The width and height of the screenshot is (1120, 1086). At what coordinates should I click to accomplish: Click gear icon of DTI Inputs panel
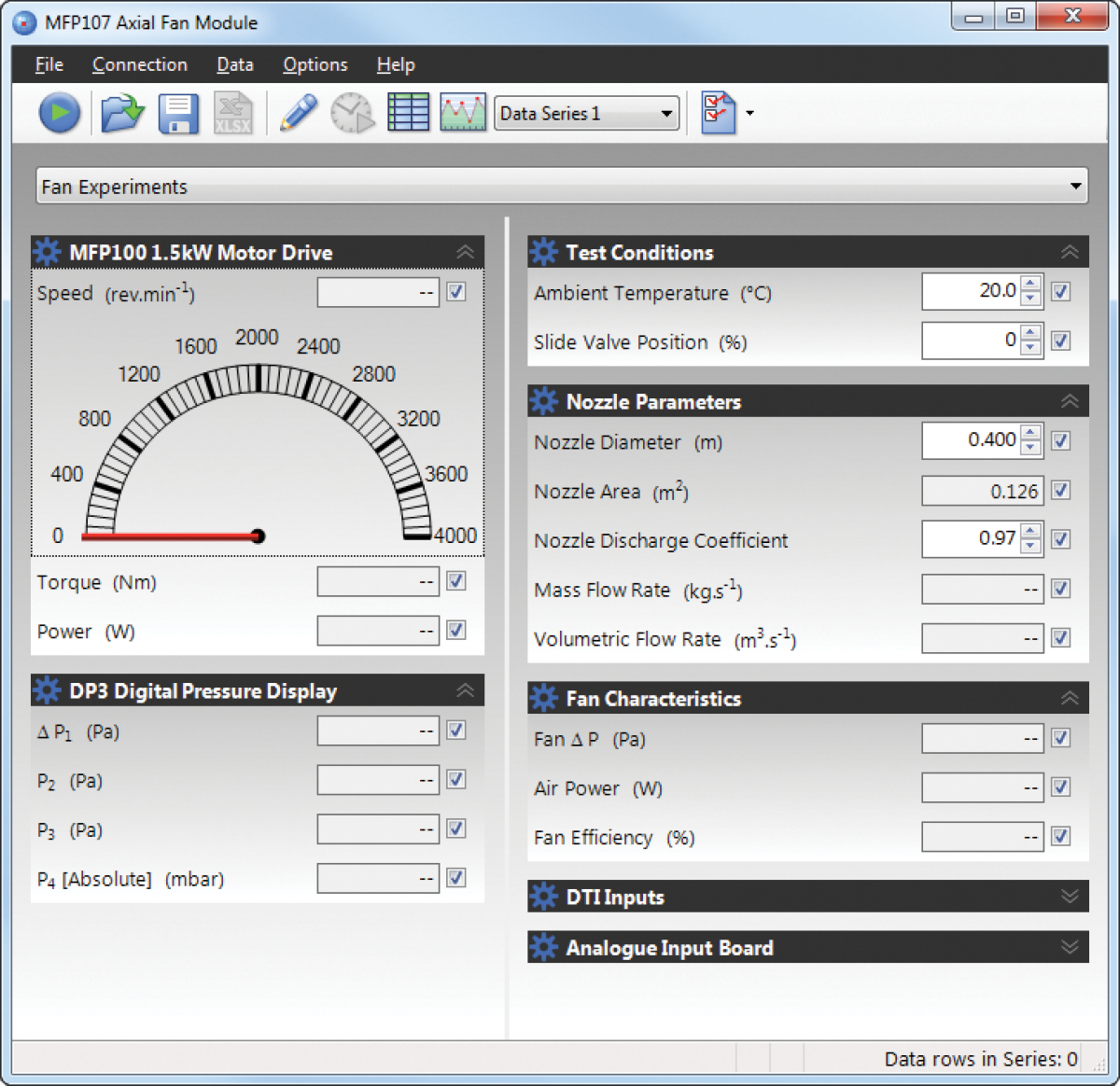coord(543,897)
